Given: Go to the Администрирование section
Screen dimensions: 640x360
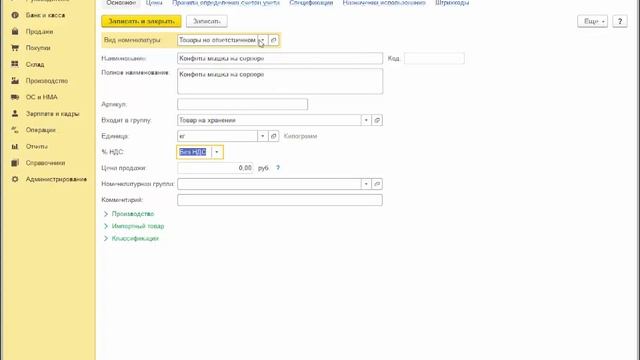Looking at the screenshot, I should (x=56, y=179).
